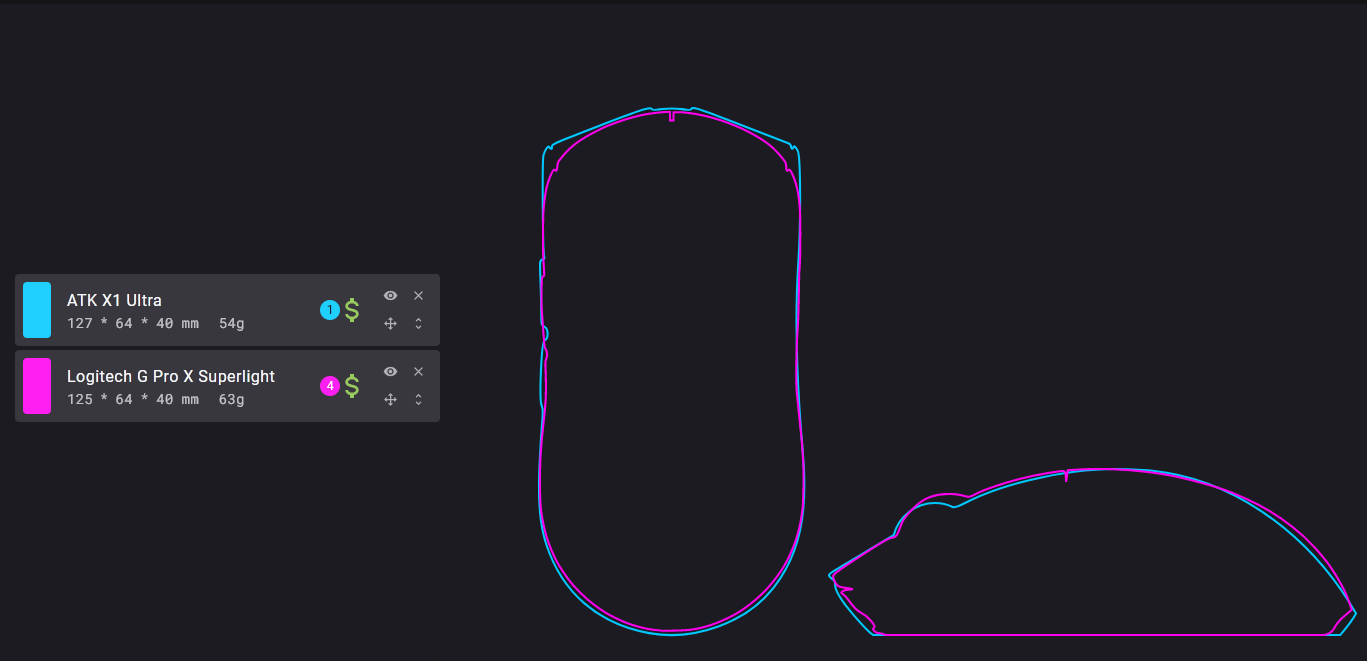Click the move icon for Logitech G Pro X Superlight

[x=390, y=399]
